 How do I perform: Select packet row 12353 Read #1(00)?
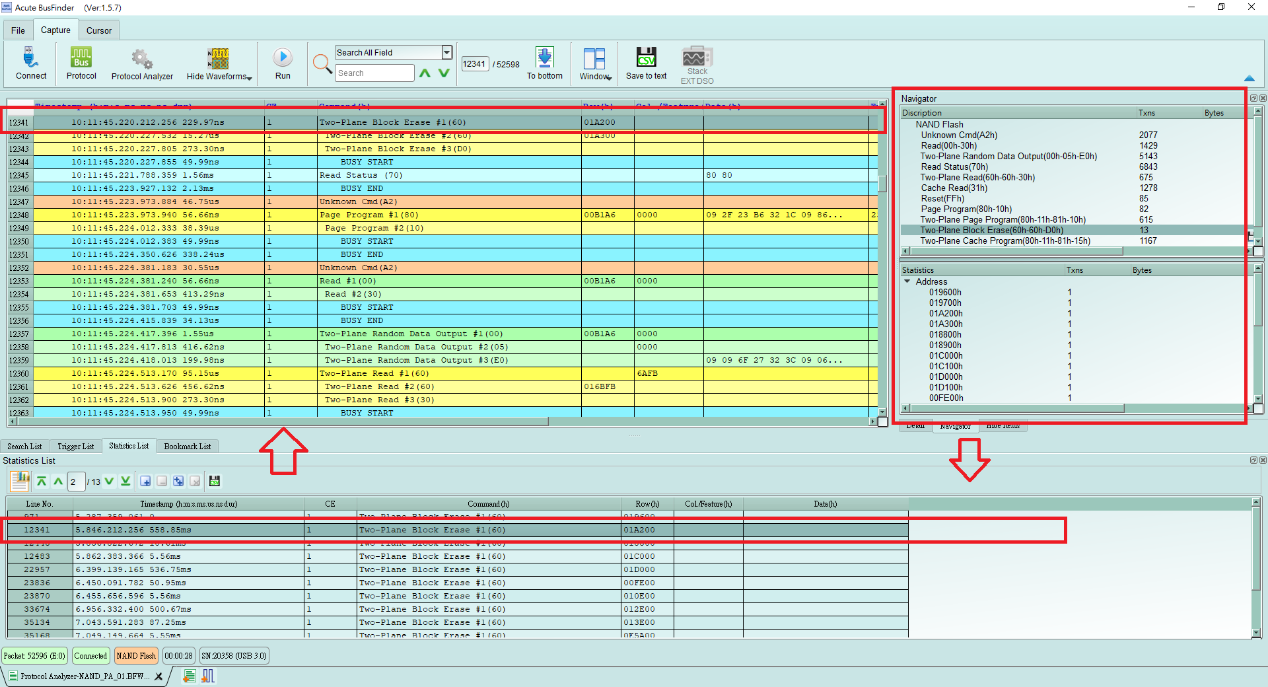[x=443, y=281]
